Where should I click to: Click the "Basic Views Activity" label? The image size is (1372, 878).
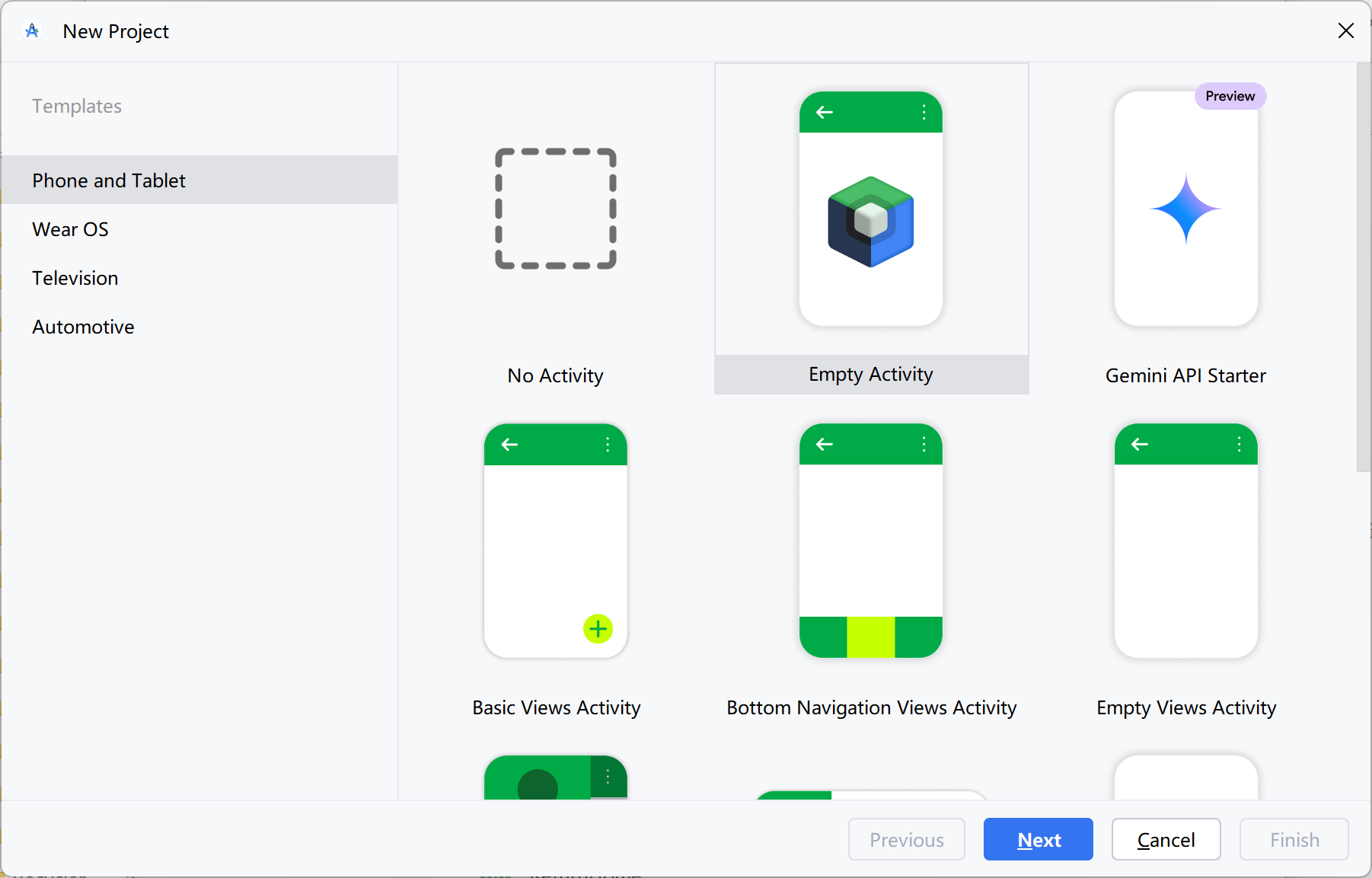tap(557, 707)
